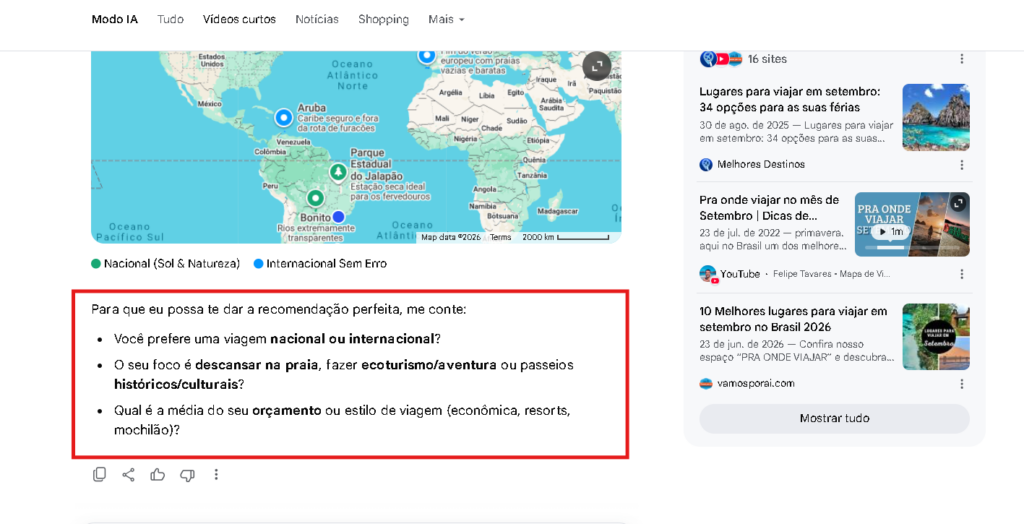The height and width of the screenshot is (524, 1024).
Task: Open the map Terms link
Action: click(x=500, y=237)
